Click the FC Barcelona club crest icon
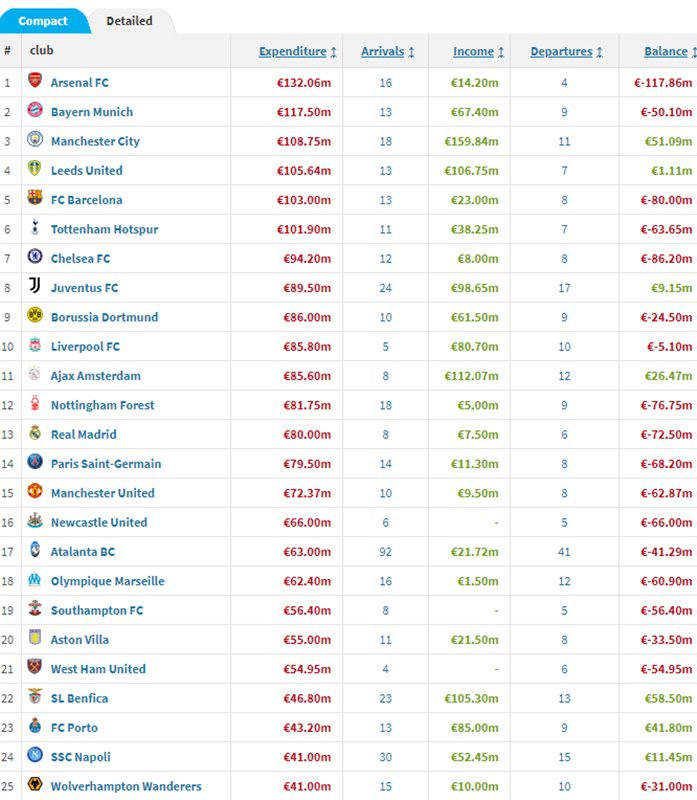The height and width of the screenshot is (800, 697). tap(35, 199)
